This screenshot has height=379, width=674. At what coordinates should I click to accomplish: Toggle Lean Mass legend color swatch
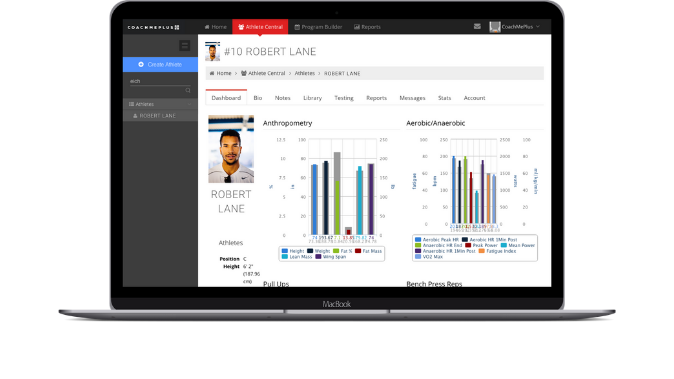pos(285,257)
